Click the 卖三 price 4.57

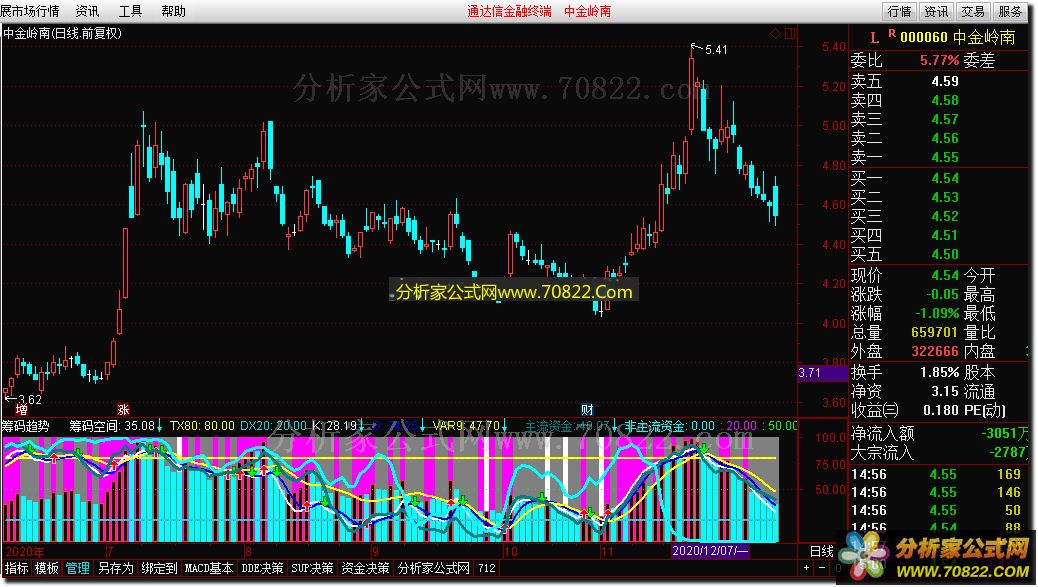coord(945,119)
